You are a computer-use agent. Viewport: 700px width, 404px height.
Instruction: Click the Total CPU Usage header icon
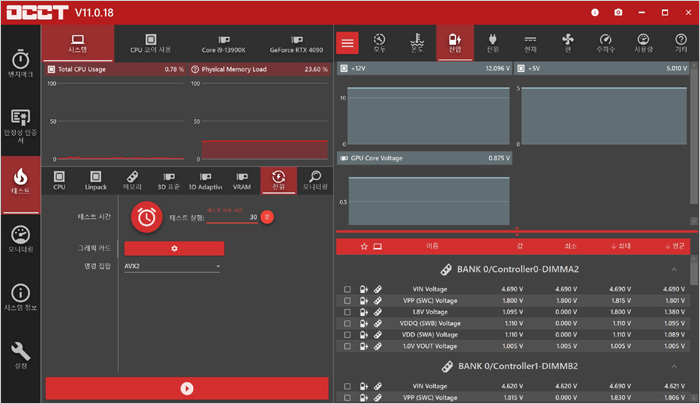pos(51,69)
